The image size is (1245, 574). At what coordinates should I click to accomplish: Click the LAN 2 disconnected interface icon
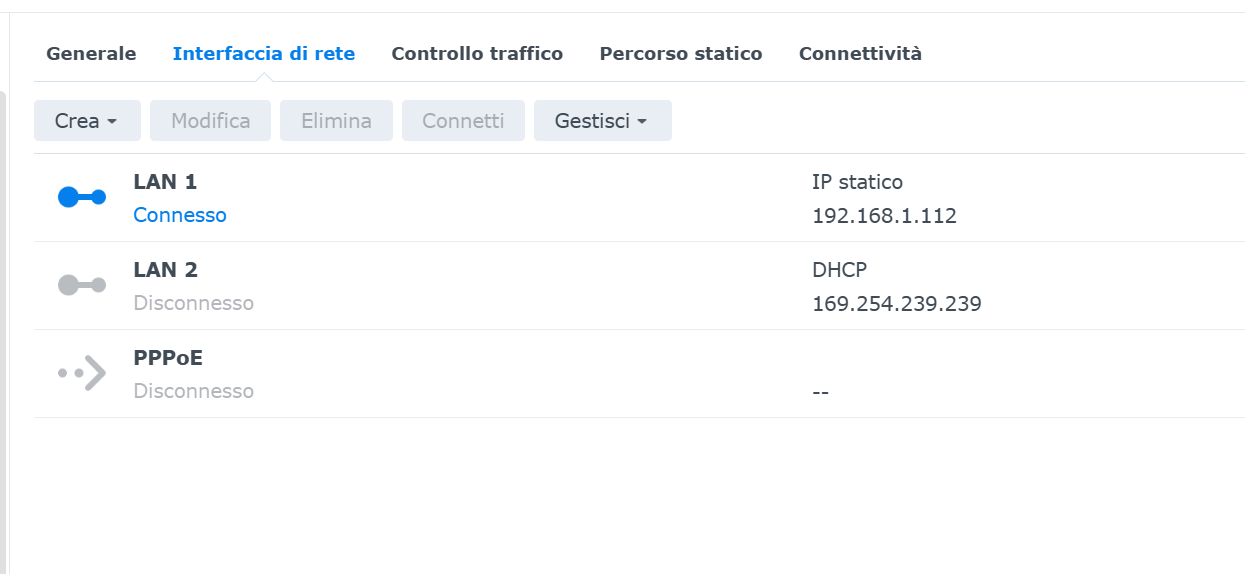coord(81,285)
